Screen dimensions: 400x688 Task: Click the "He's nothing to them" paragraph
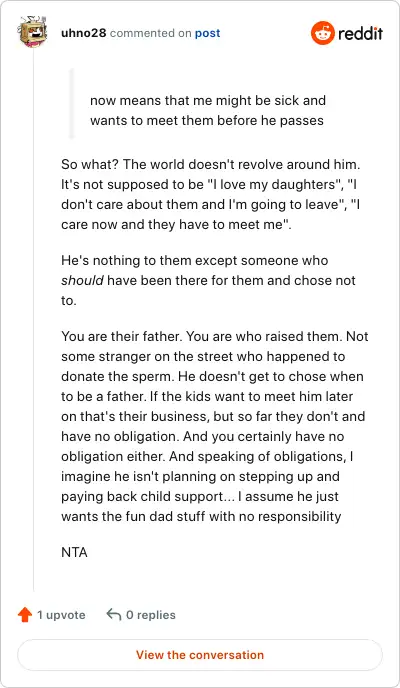pyautogui.click(x=208, y=280)
